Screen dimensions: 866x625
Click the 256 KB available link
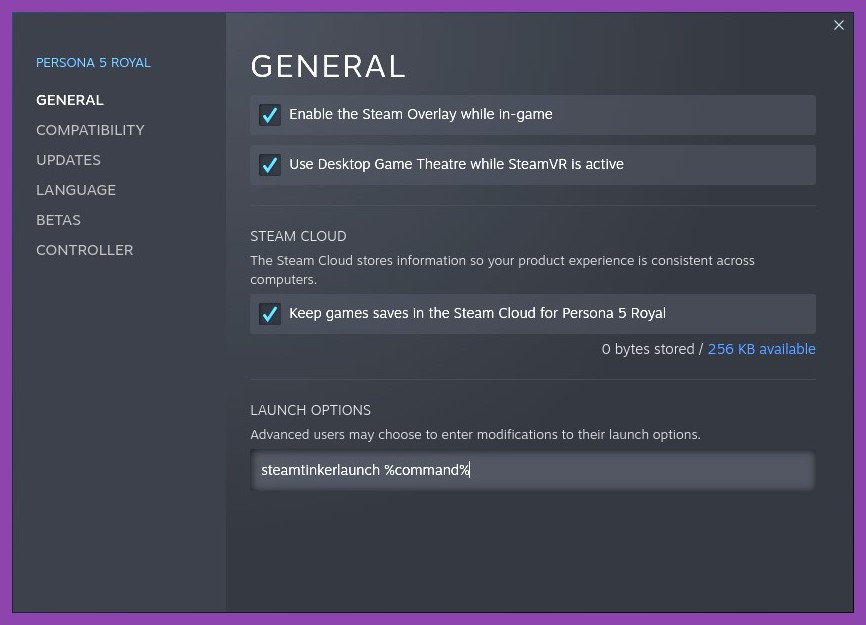pos(762,349)
